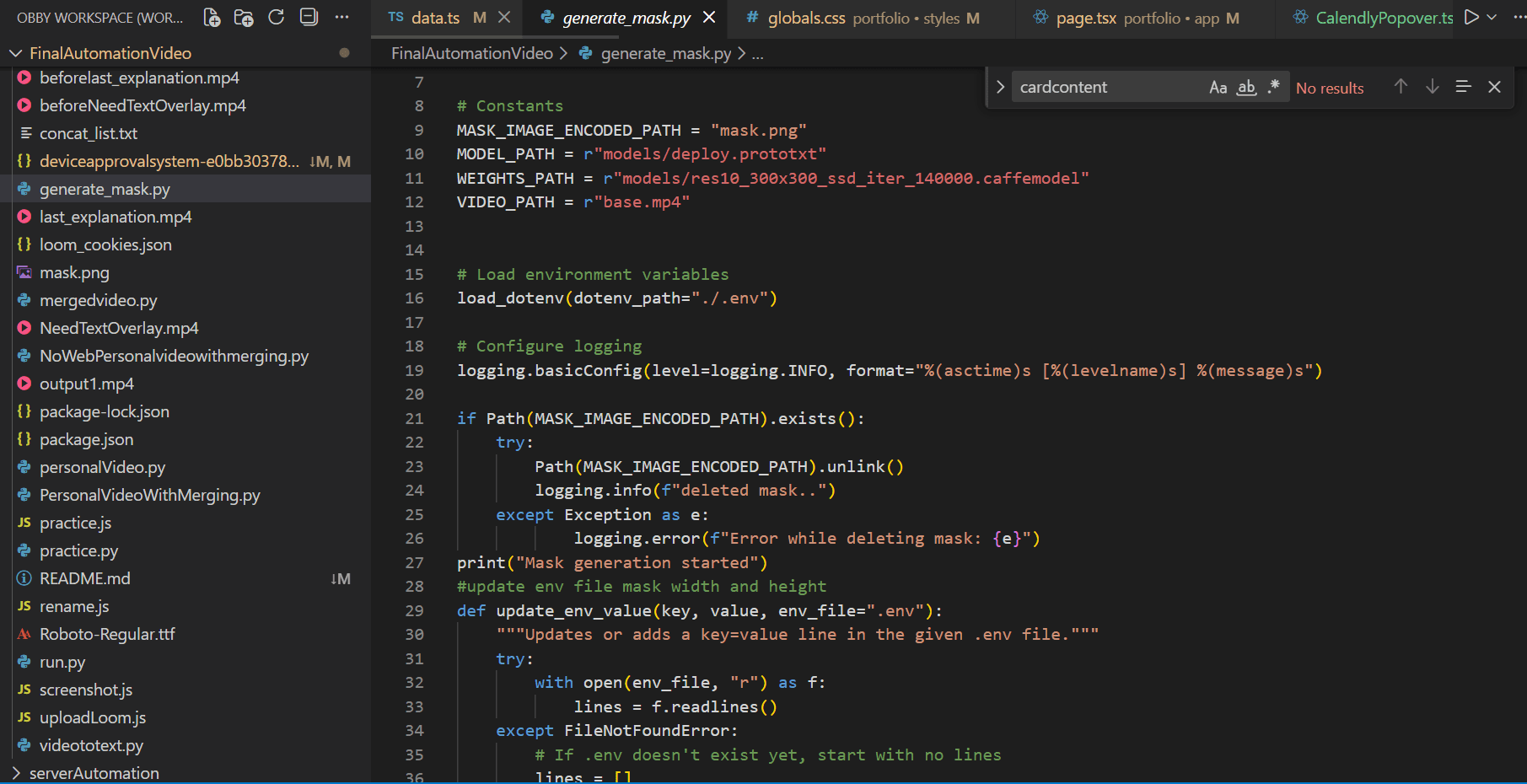Image resolution: width=1527 pixels, height=784 pixels.
Task: Switch to the globals.css tab
Action: pos(805,18)
